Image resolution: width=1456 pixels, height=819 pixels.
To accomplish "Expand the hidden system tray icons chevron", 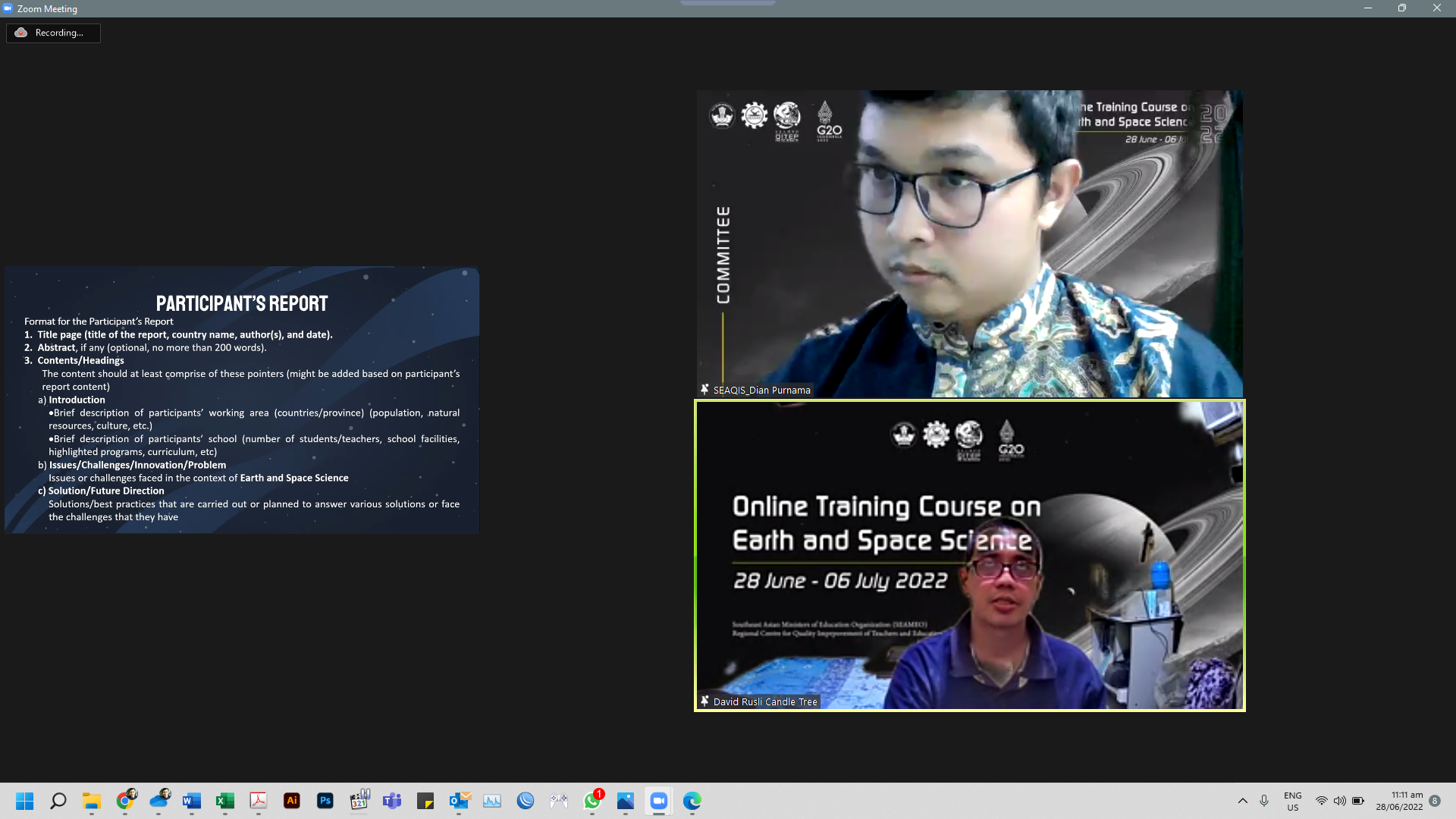I will click(x=1242, y=801).
